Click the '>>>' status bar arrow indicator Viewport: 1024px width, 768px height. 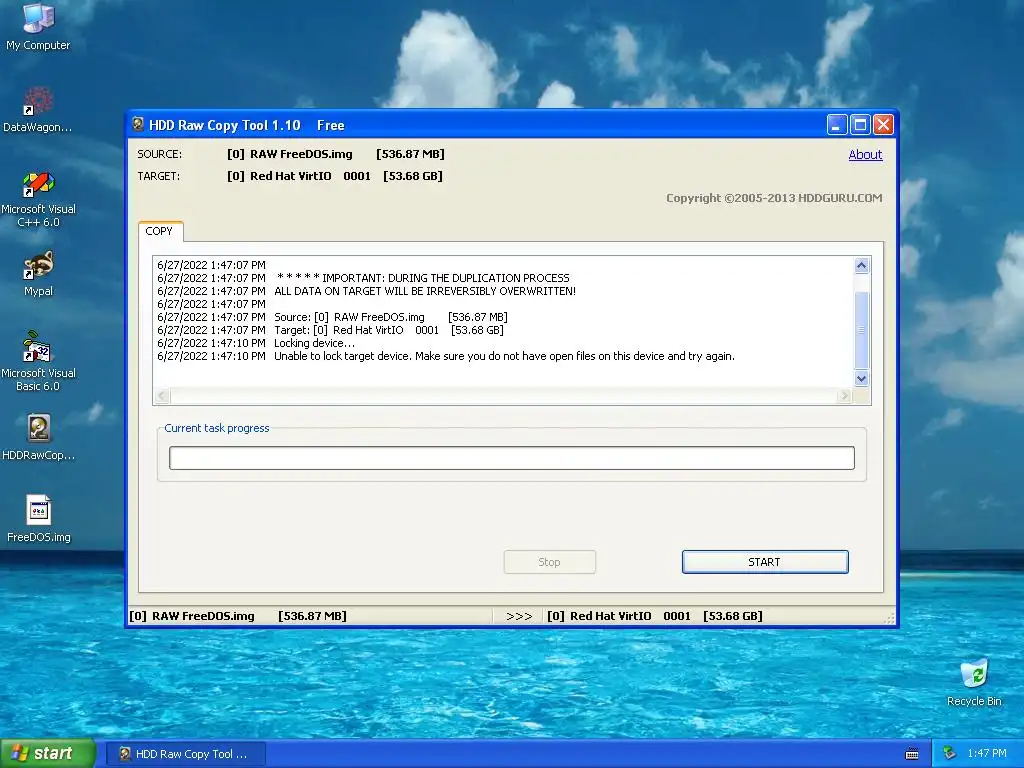tap(519, 616)
